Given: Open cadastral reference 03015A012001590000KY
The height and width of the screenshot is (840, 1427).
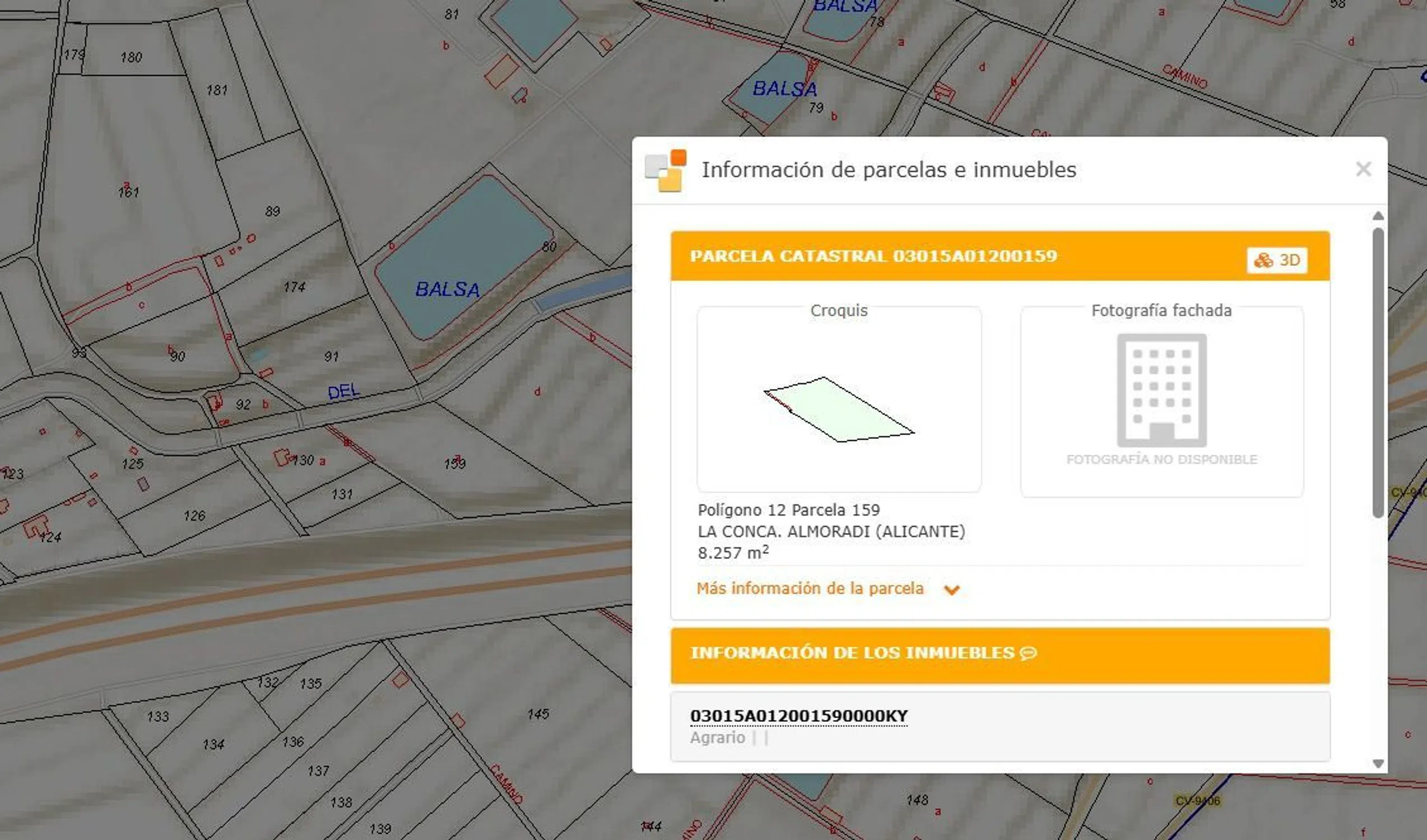Looking at the screenshot, I should tap(798, 716).
